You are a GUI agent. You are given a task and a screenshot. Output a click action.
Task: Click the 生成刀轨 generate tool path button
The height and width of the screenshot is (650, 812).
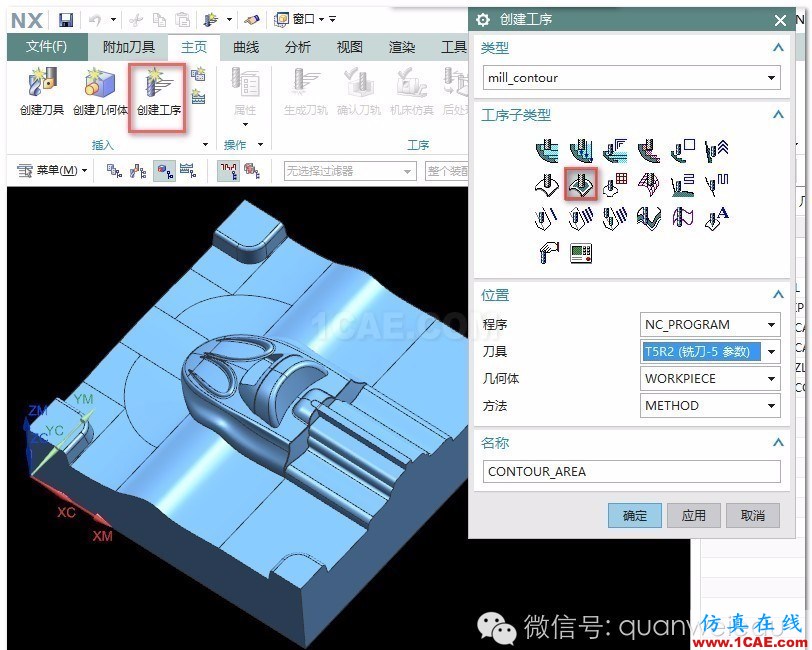[x=305, y=92]
